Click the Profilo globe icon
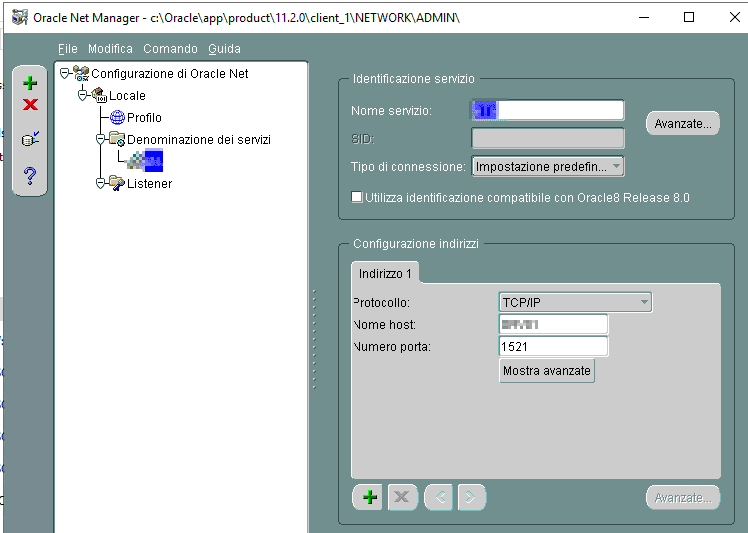The width and height of the screenshot is (748, 533). coord(117,117)
